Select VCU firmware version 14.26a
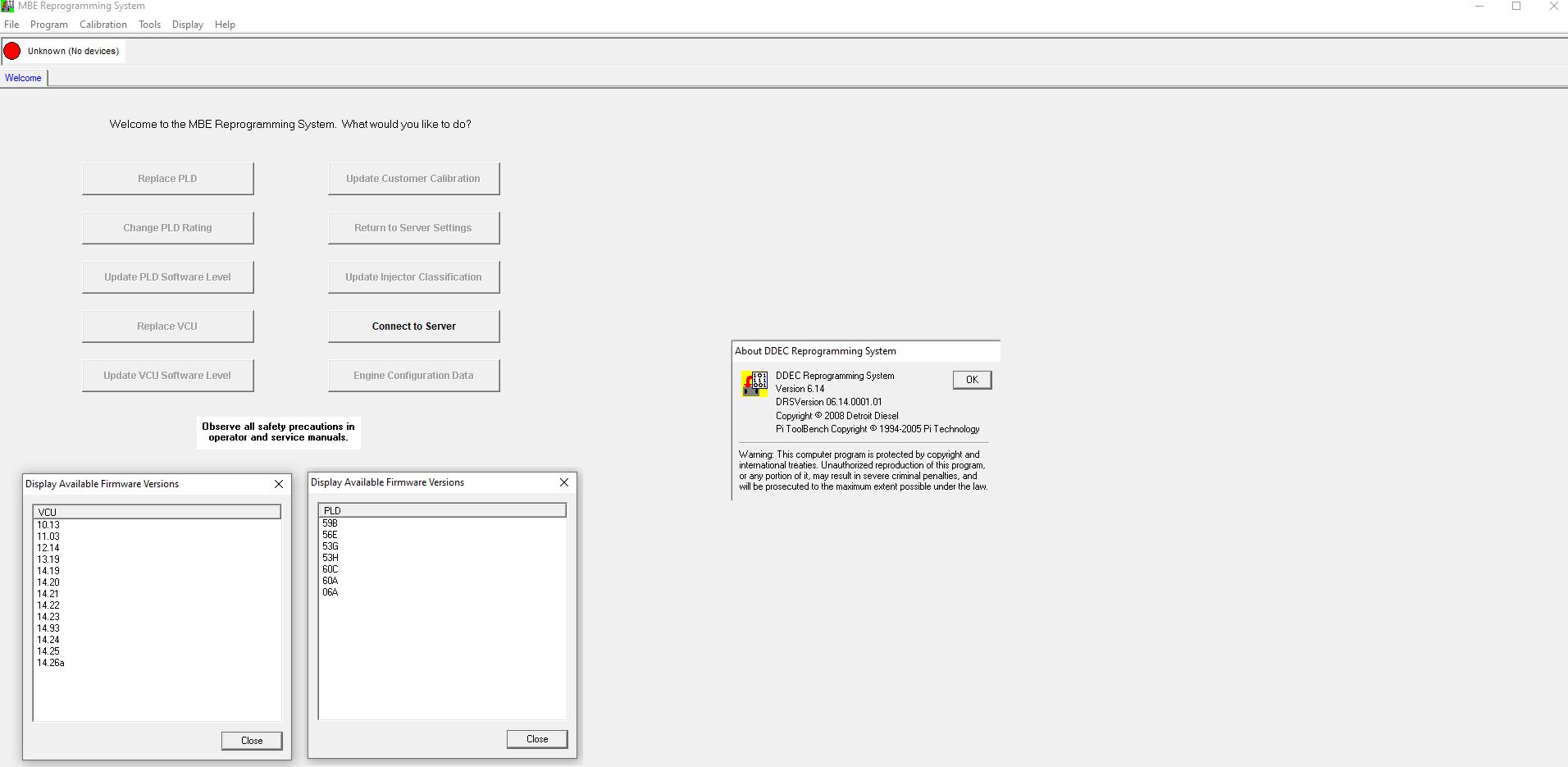This screenshot has width=1568, height=767. (x=51, y=663)
